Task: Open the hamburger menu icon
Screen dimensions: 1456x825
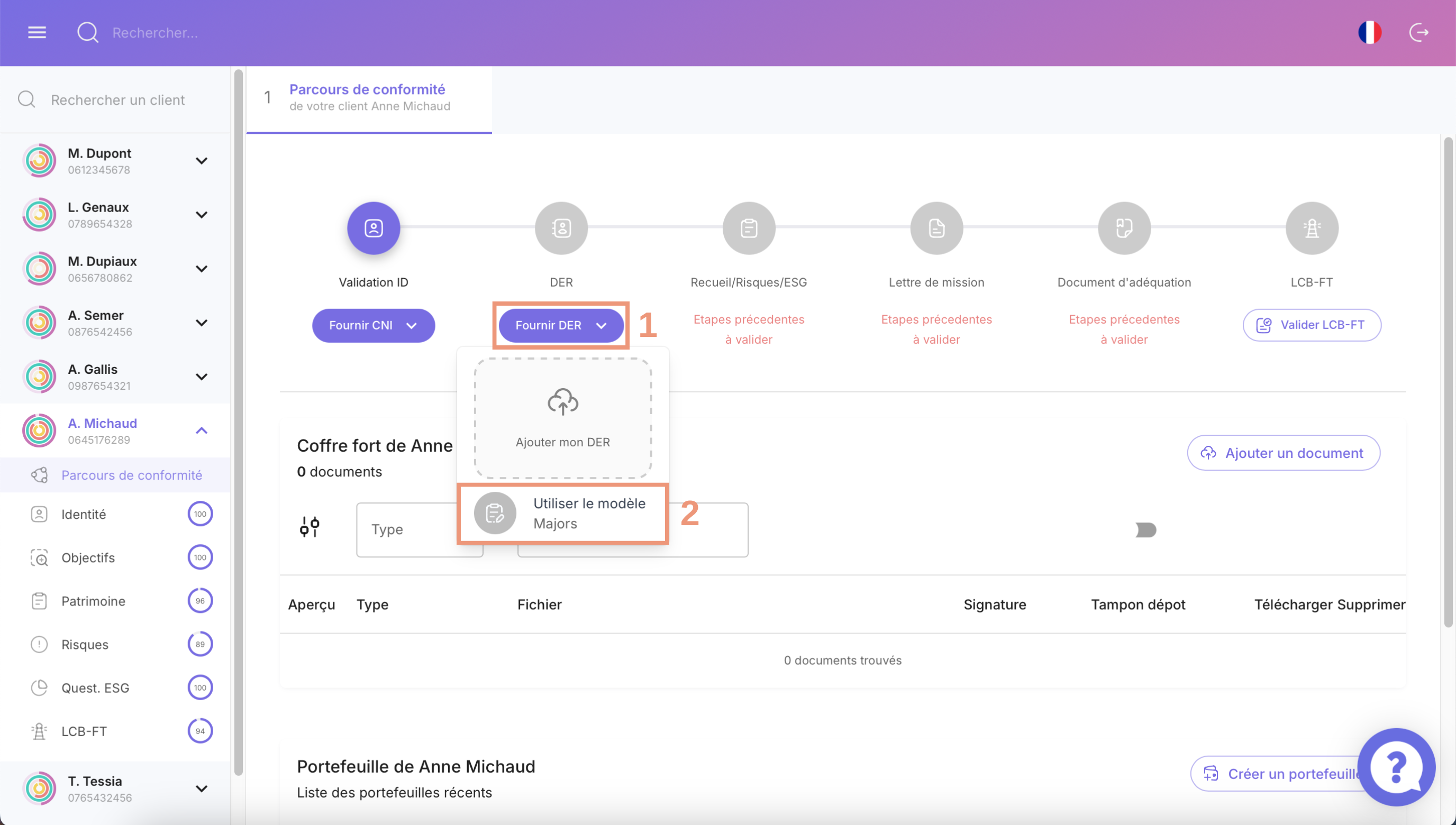Action: point(37,32)
